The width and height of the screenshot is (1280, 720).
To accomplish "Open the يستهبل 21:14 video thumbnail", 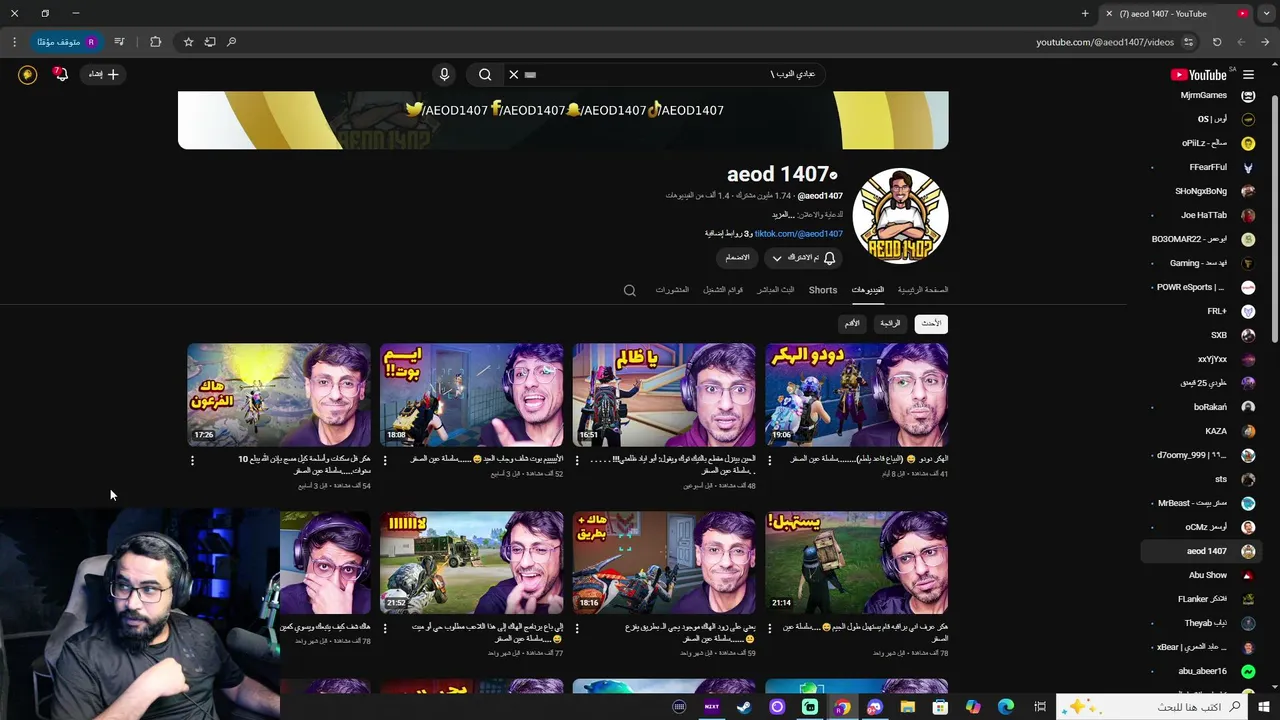I will [856, 563].
